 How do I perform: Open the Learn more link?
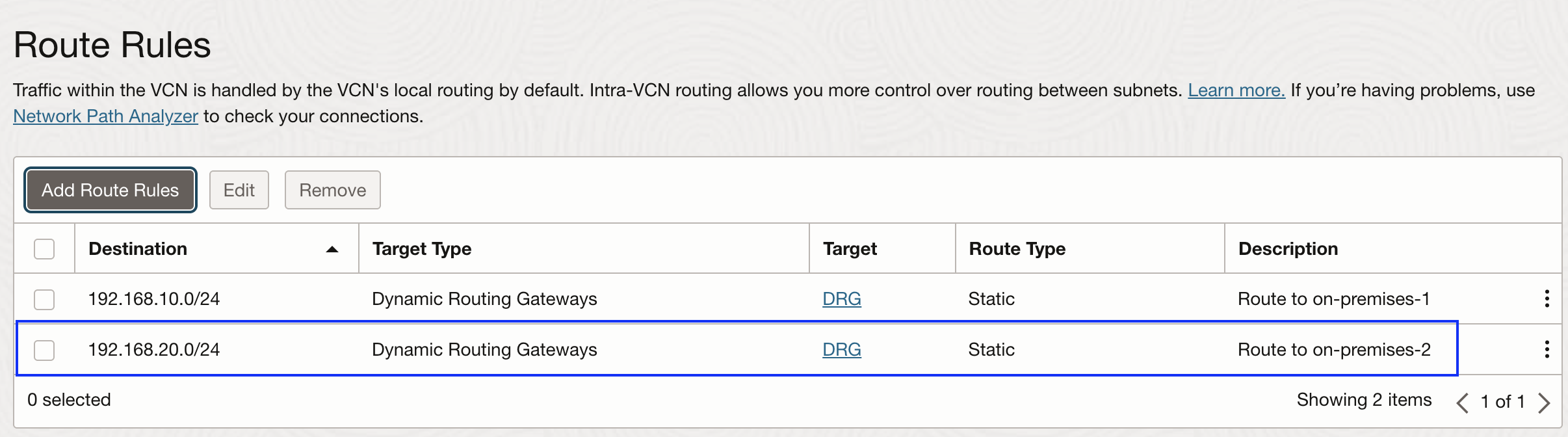[1235, 90]
